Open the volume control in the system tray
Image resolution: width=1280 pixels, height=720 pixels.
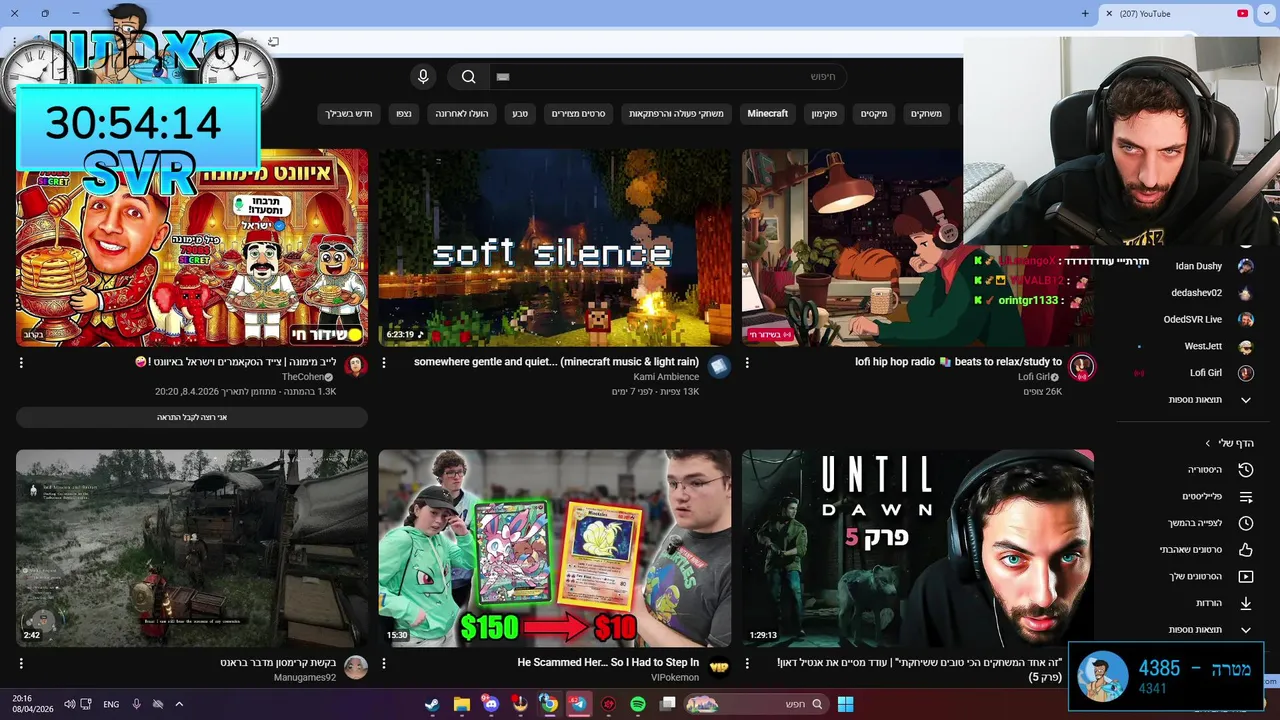[x=69, y=704]
